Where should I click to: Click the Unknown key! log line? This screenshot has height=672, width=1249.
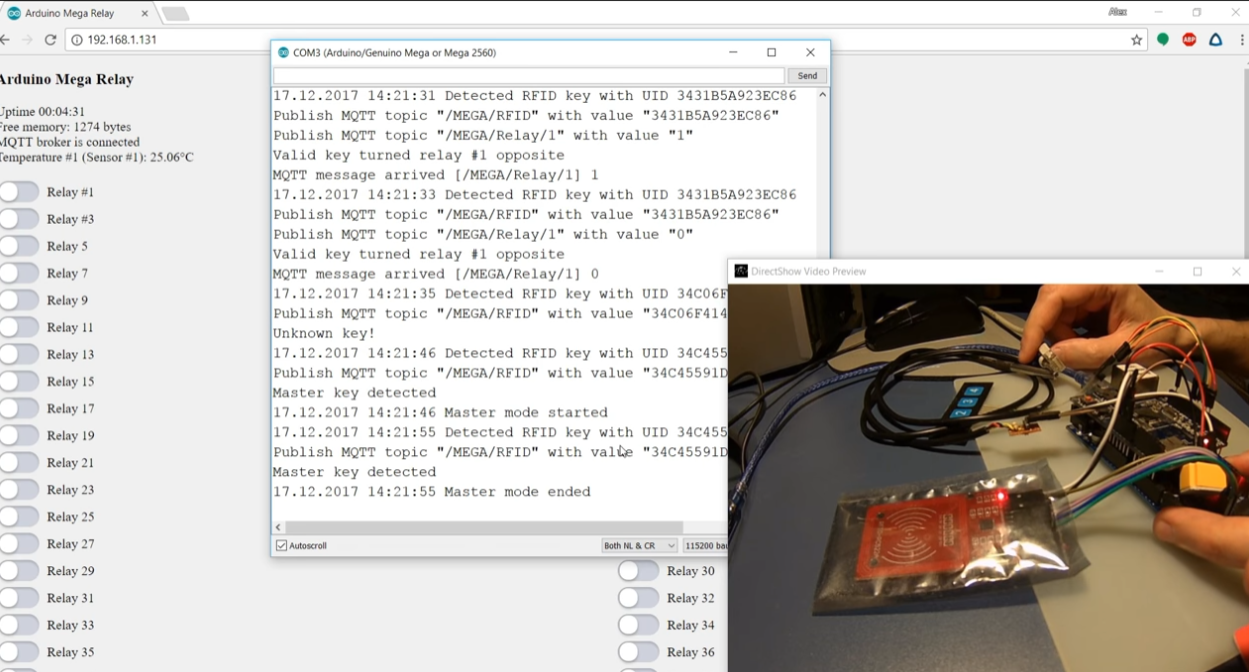point(324,333)
